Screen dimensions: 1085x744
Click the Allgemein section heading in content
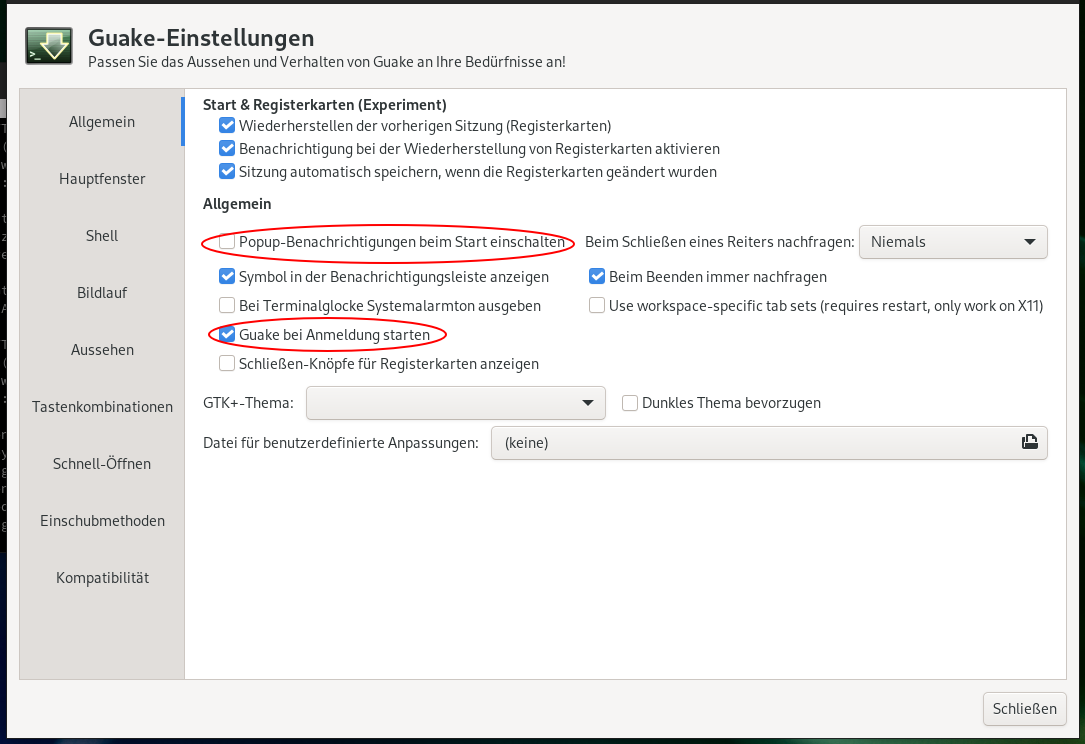237,204
